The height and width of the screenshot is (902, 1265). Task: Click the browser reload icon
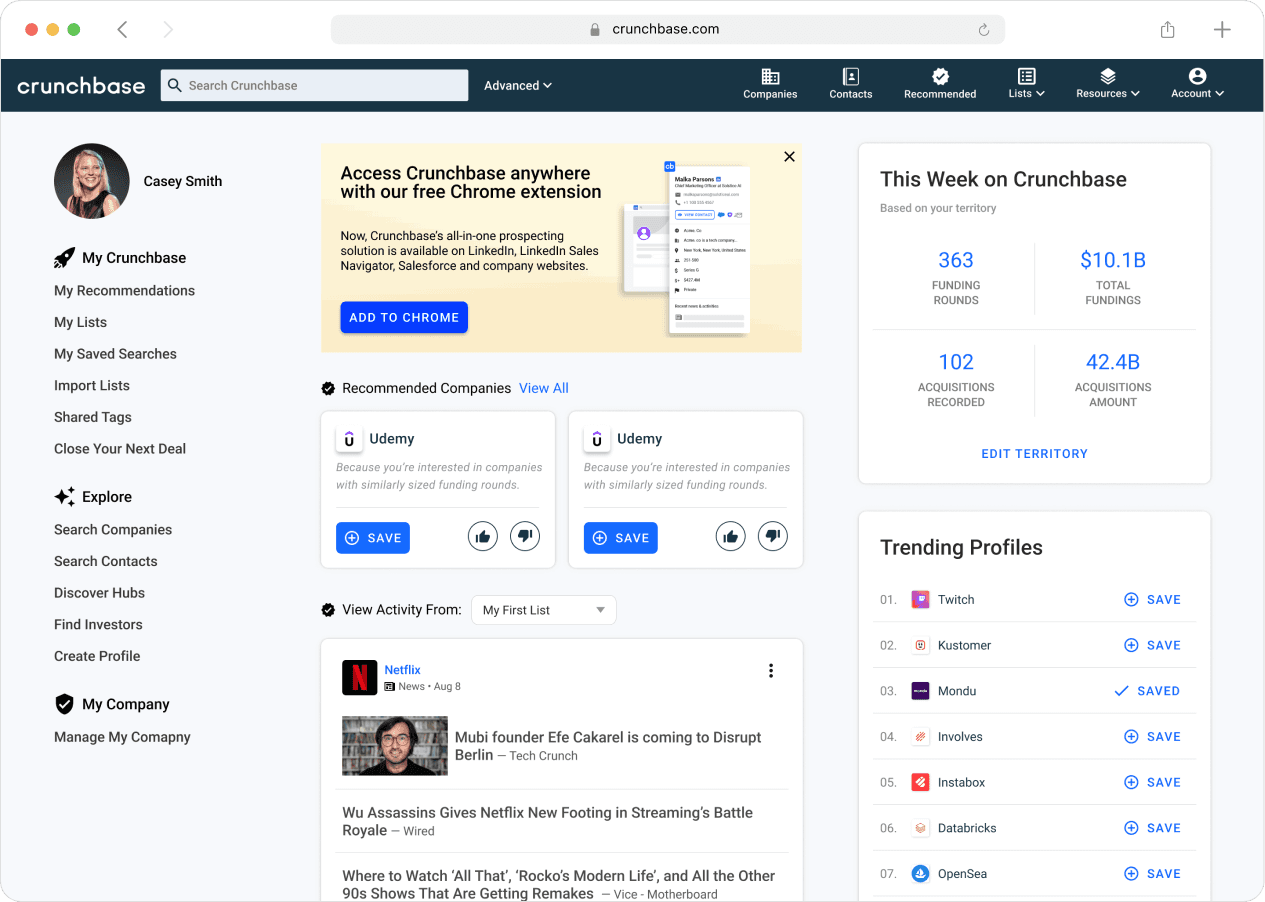click(984, 30)
